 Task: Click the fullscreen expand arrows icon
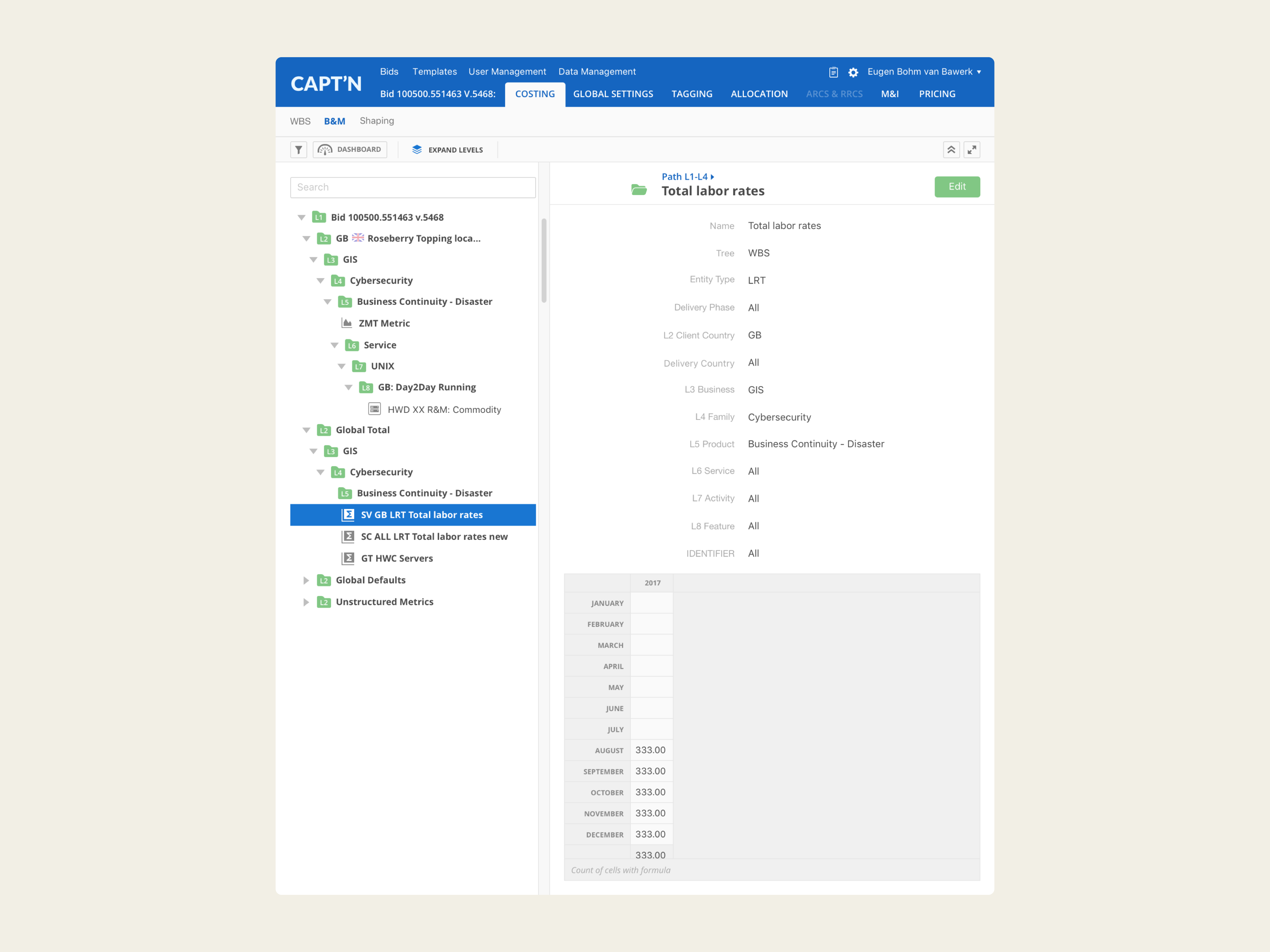pos(971,150)
